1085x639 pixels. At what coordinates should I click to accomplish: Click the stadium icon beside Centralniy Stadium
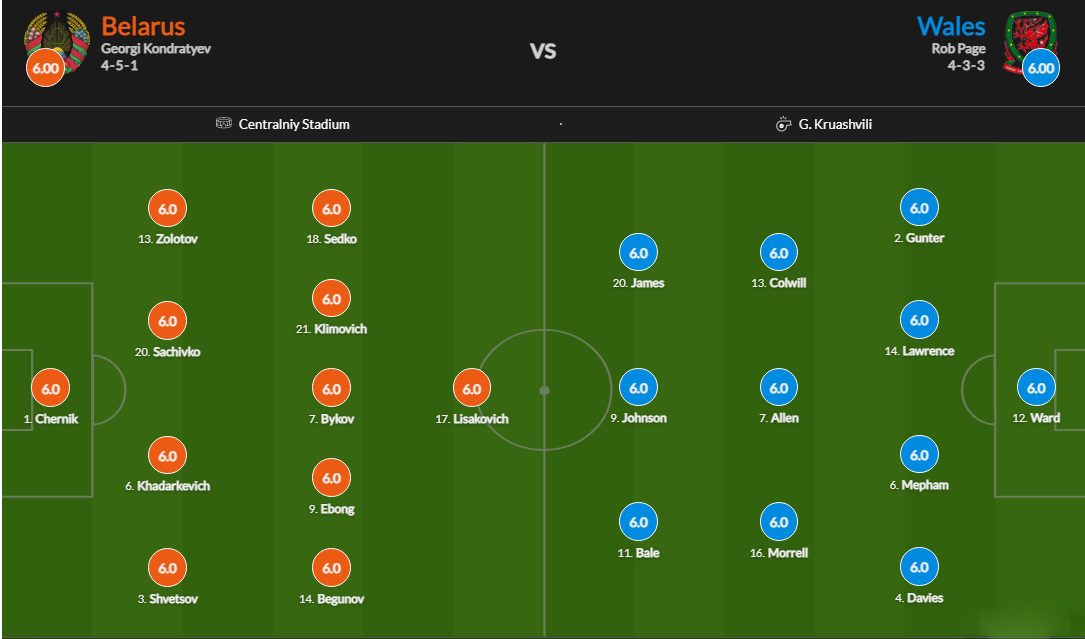point(224,124)
